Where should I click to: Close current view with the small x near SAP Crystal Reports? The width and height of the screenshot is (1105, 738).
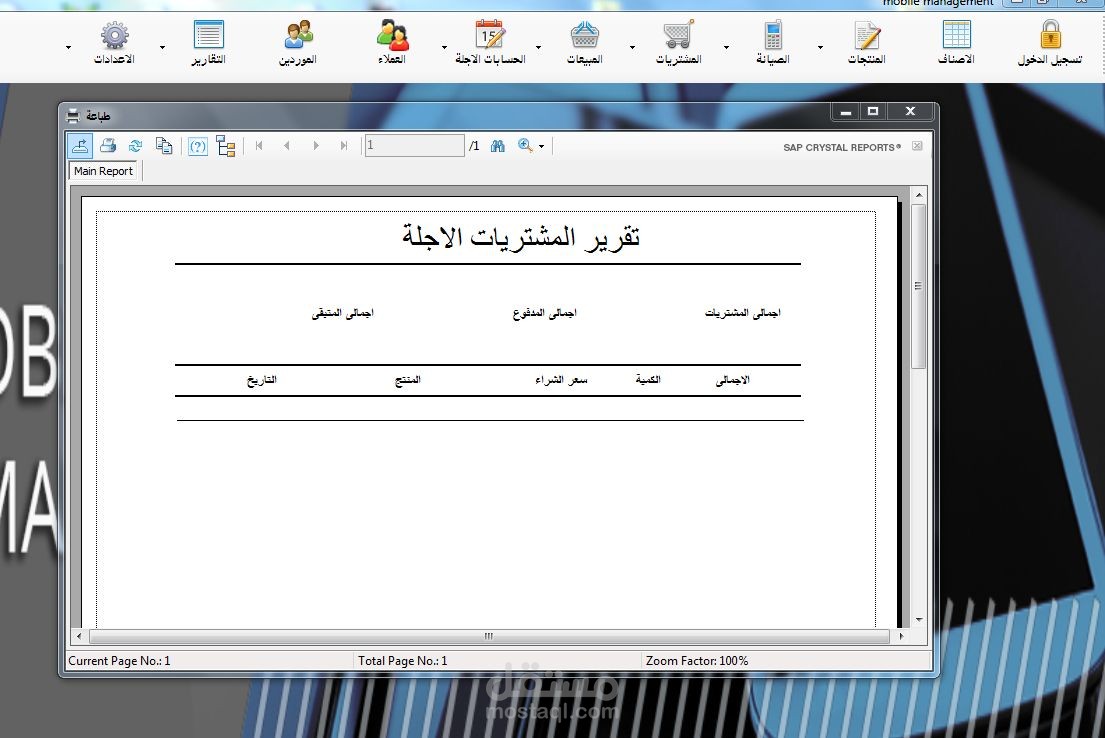pyautogui.click(x=917, y=146)
